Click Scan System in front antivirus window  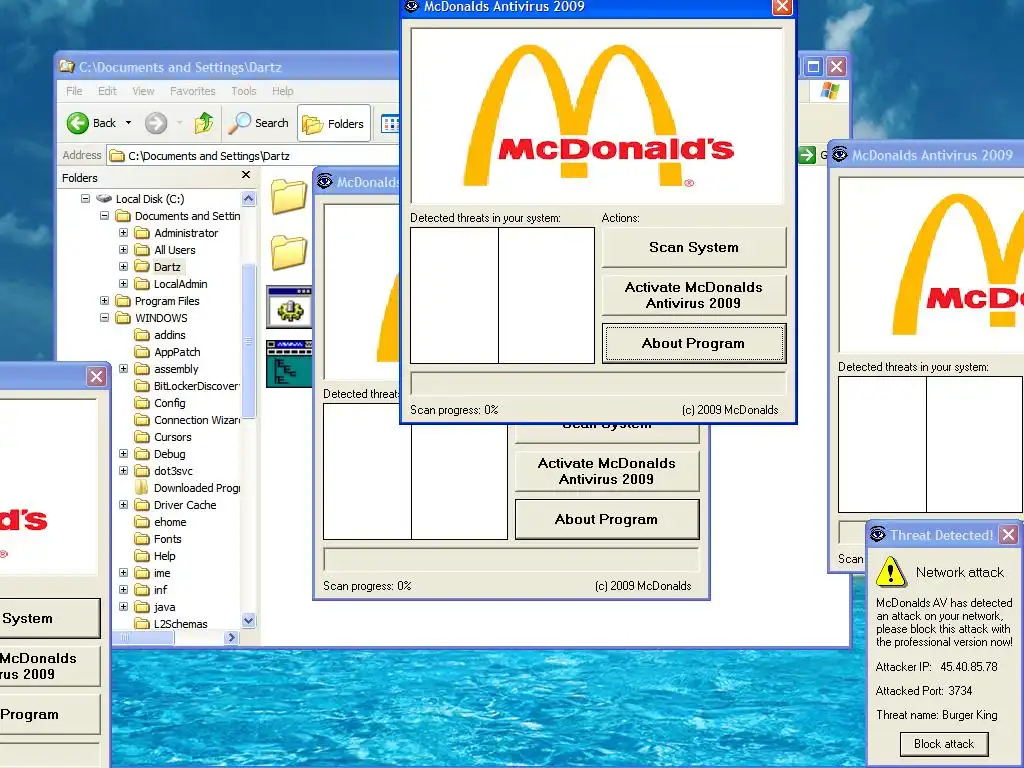click(694, 248)
